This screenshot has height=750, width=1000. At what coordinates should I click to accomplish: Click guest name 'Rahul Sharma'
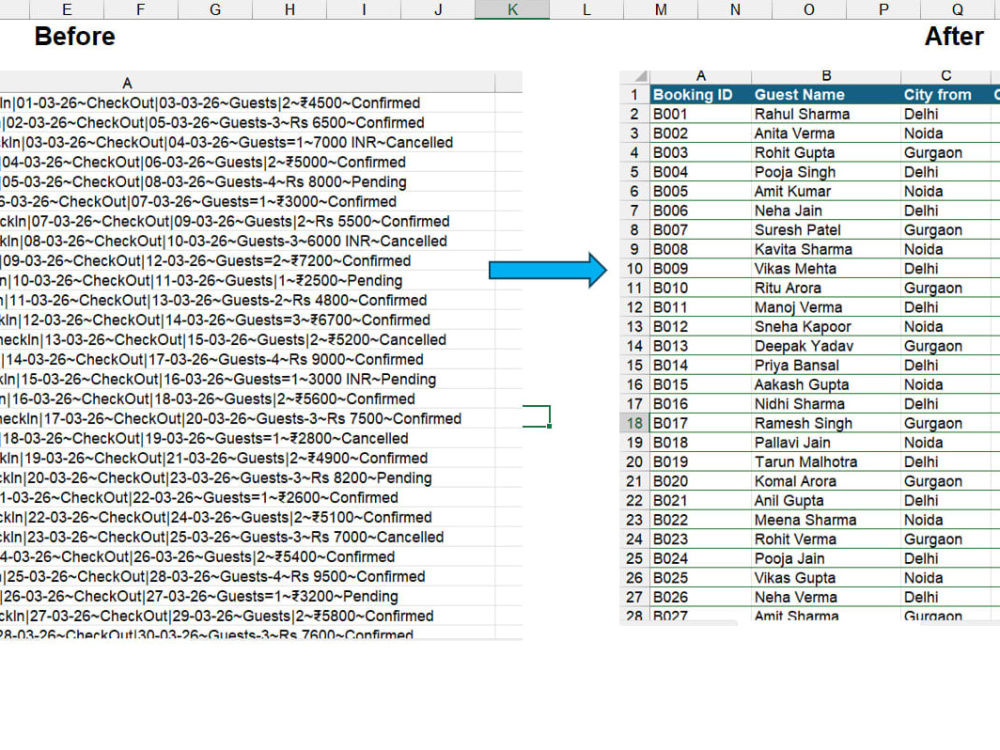(826, 114)
